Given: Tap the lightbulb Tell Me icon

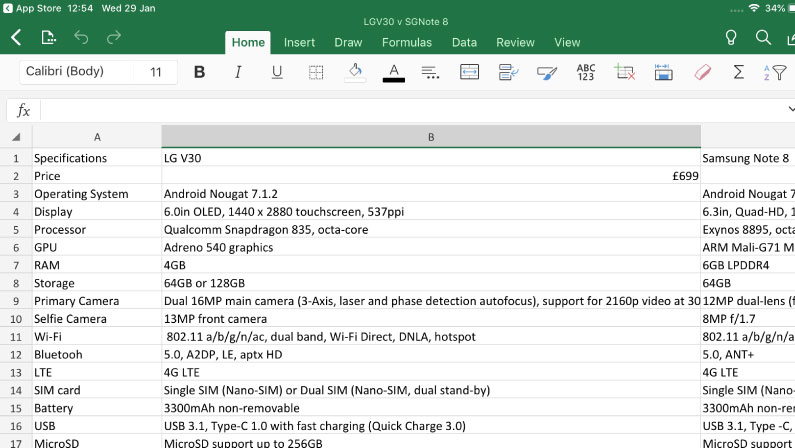Looking at the screenshot, I should tap(731, 38).
